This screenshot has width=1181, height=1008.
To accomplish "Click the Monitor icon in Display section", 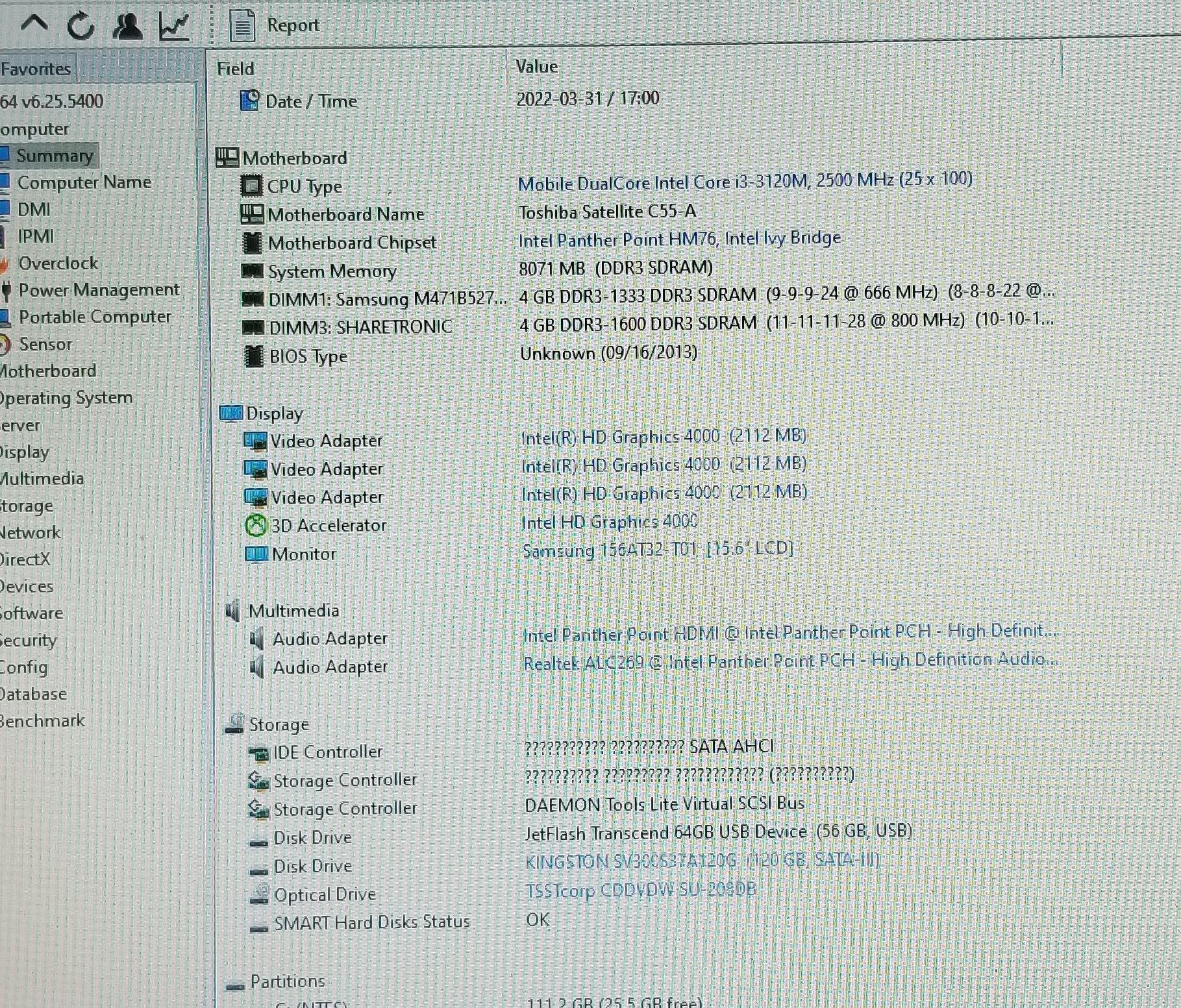I will point(256,554).
